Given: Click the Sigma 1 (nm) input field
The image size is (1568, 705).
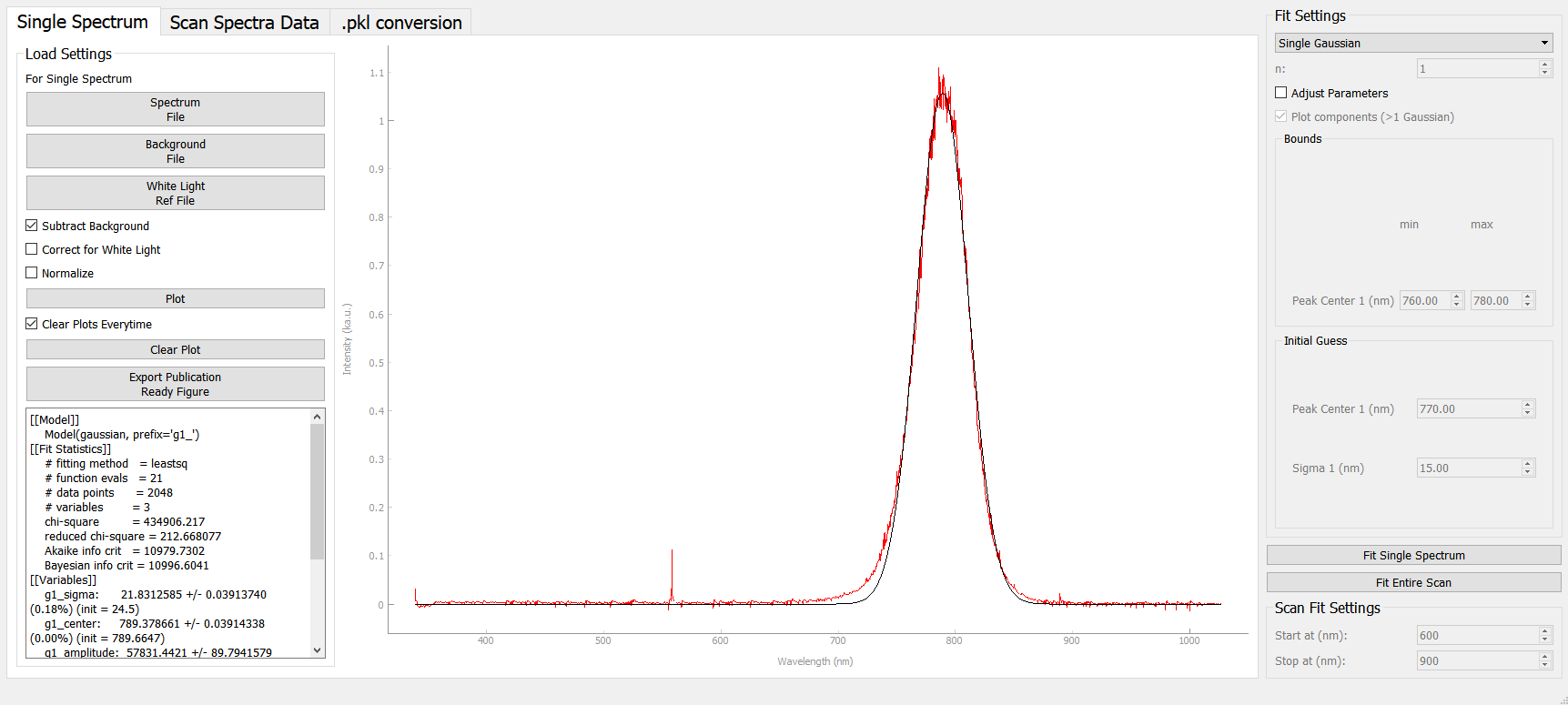Looking at the screenshot, I should [1469, 468].
